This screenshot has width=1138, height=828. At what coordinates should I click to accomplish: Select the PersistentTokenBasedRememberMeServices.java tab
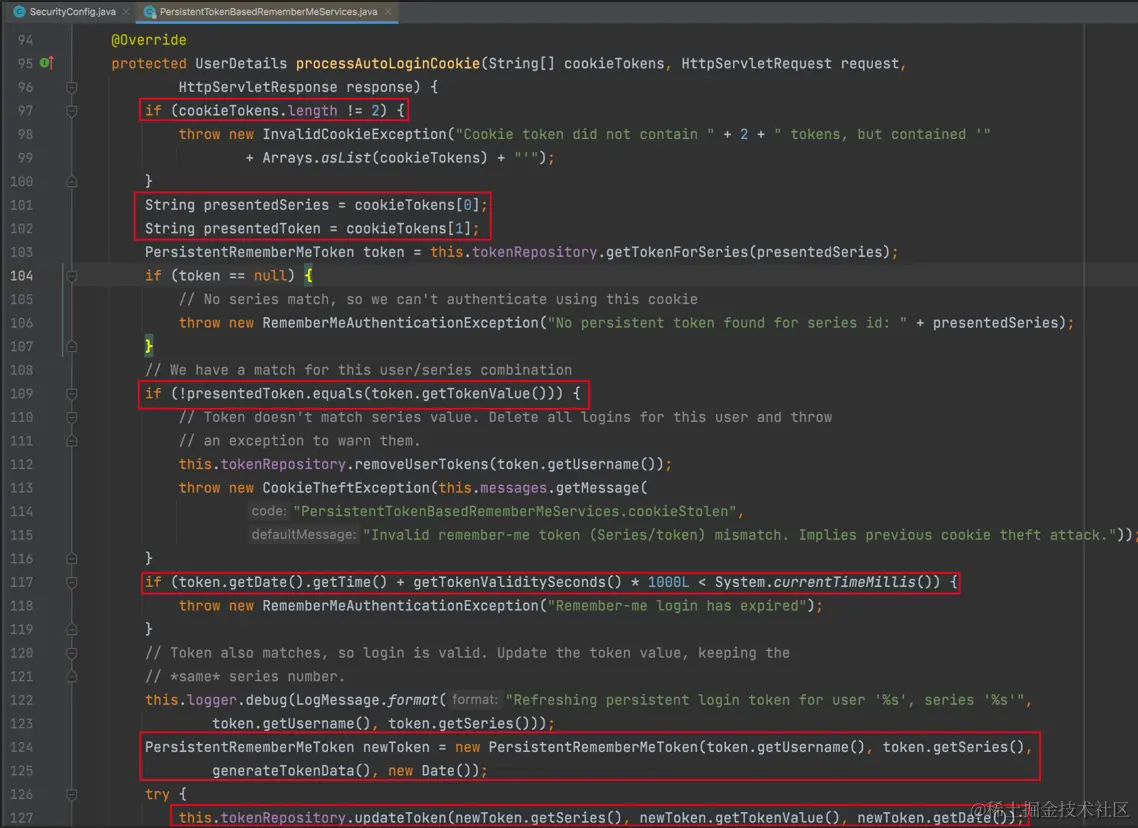click(268, 12)
